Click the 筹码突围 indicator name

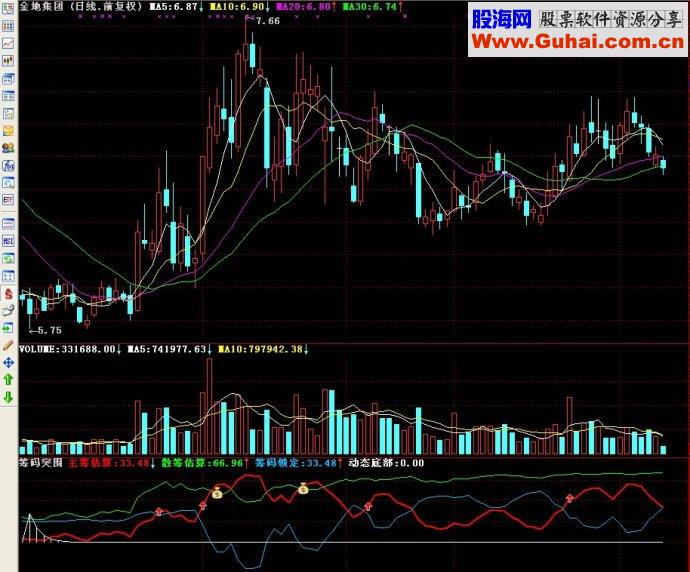coord(40,463)
